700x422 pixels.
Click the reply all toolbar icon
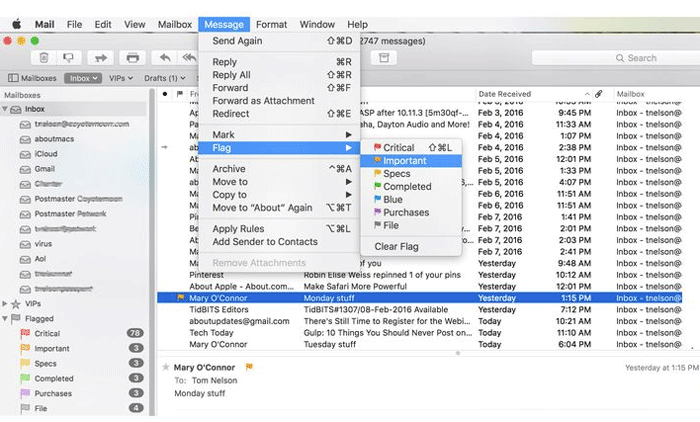188,58
